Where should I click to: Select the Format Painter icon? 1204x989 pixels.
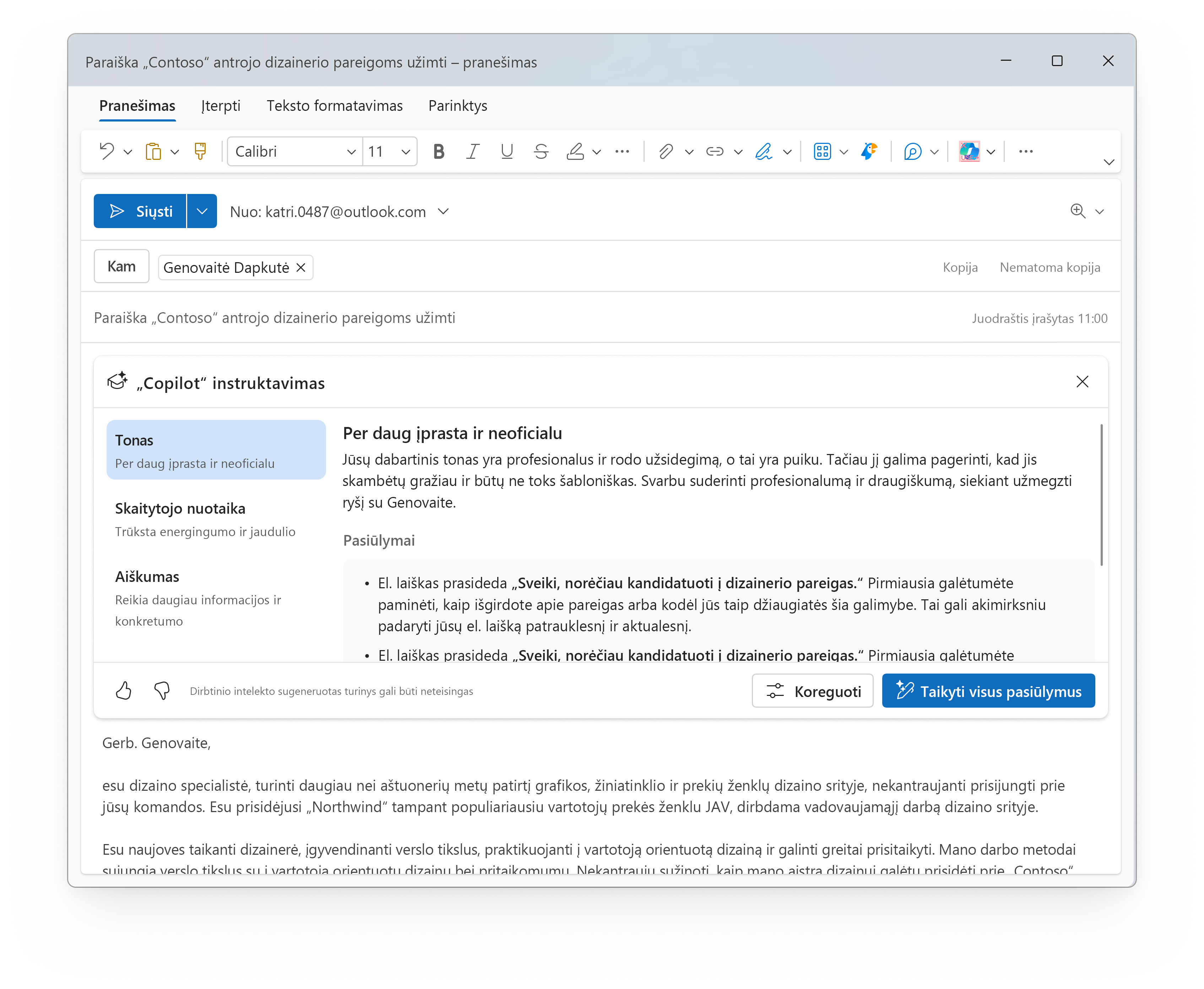tap(200, 152)
